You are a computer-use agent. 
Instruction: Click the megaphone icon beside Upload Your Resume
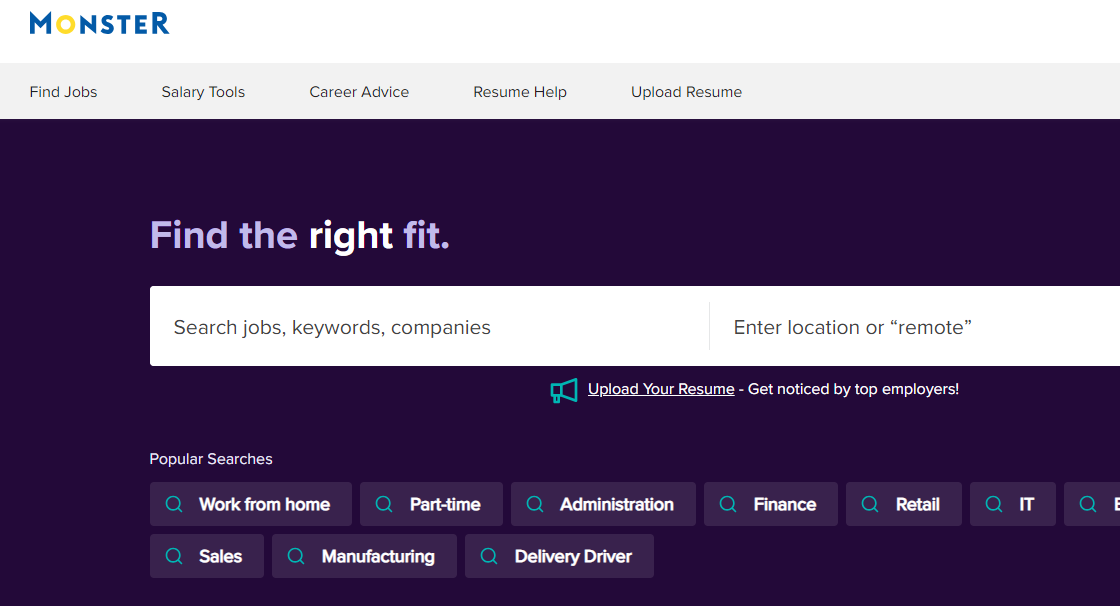pyautogui.click(x=564, y=390)
